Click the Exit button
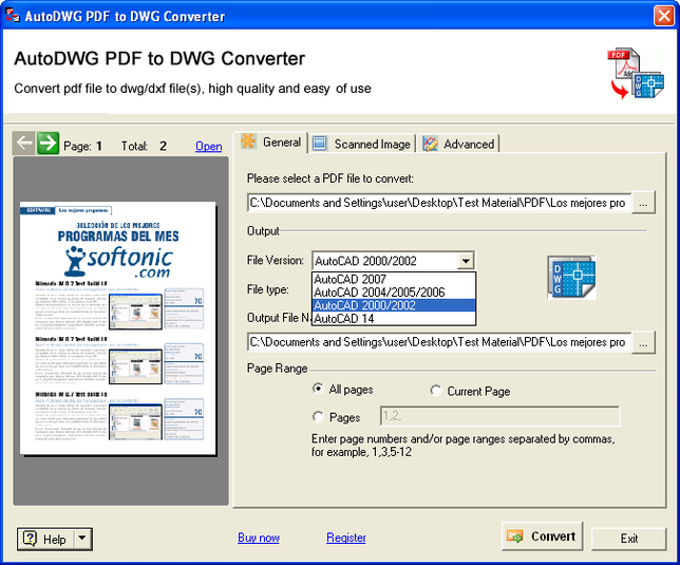 tap(629, 539)
